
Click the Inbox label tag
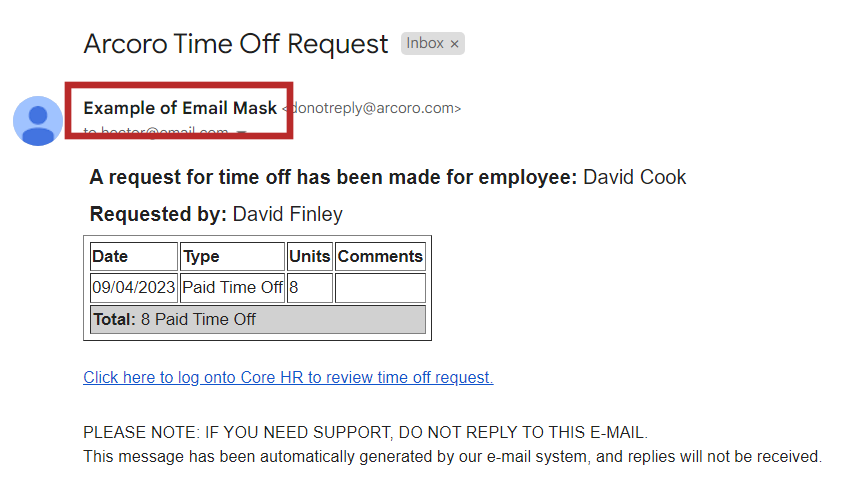click(425, 44)
